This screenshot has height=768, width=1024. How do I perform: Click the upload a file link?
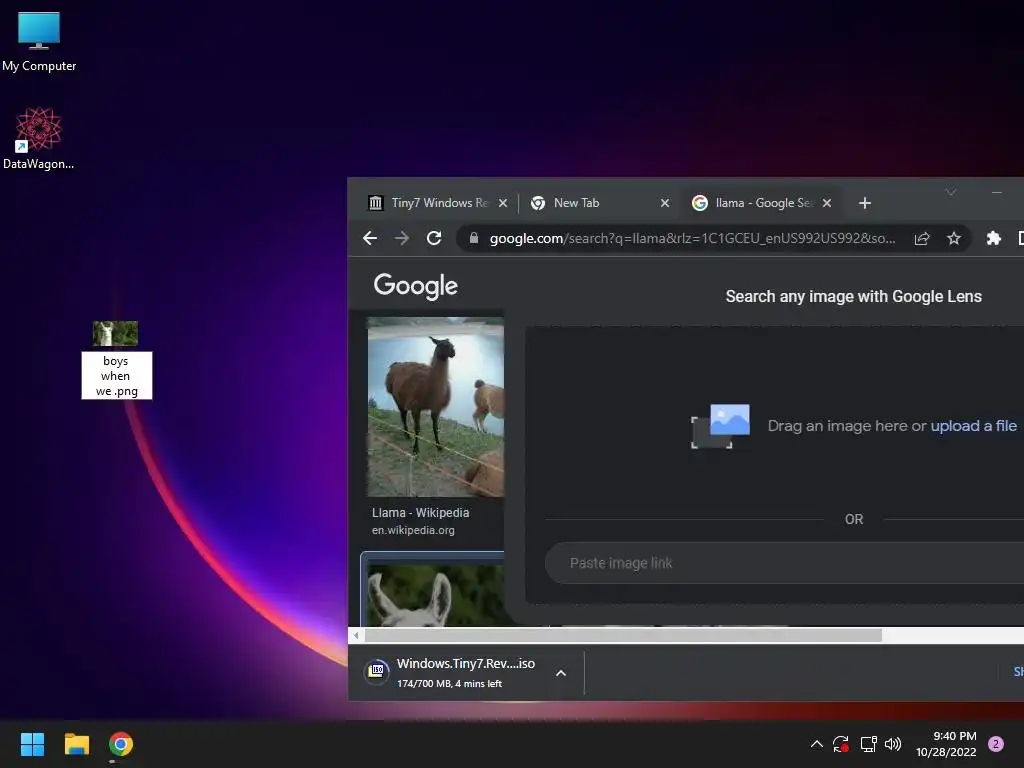click(973, 426)
